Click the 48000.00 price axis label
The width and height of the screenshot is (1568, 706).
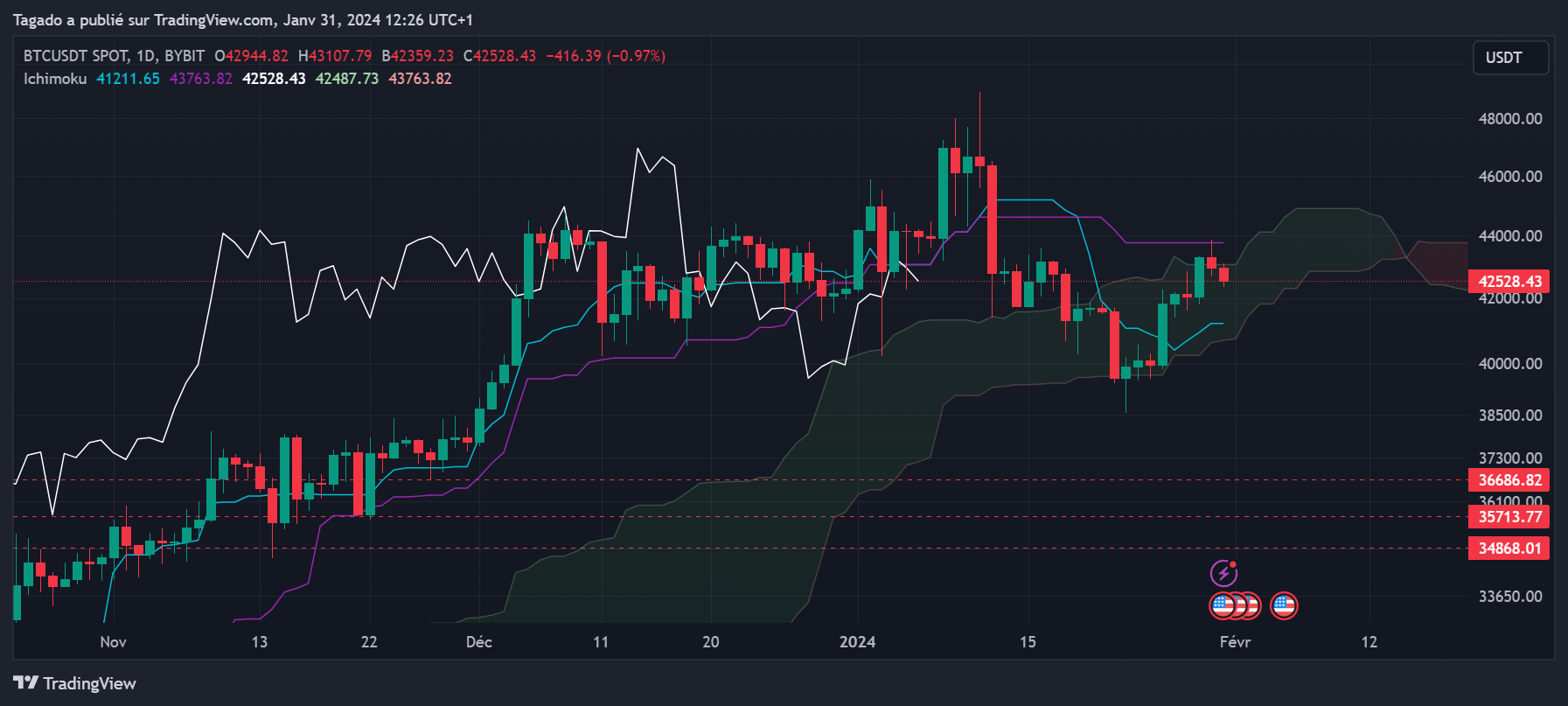point(1510,119)
